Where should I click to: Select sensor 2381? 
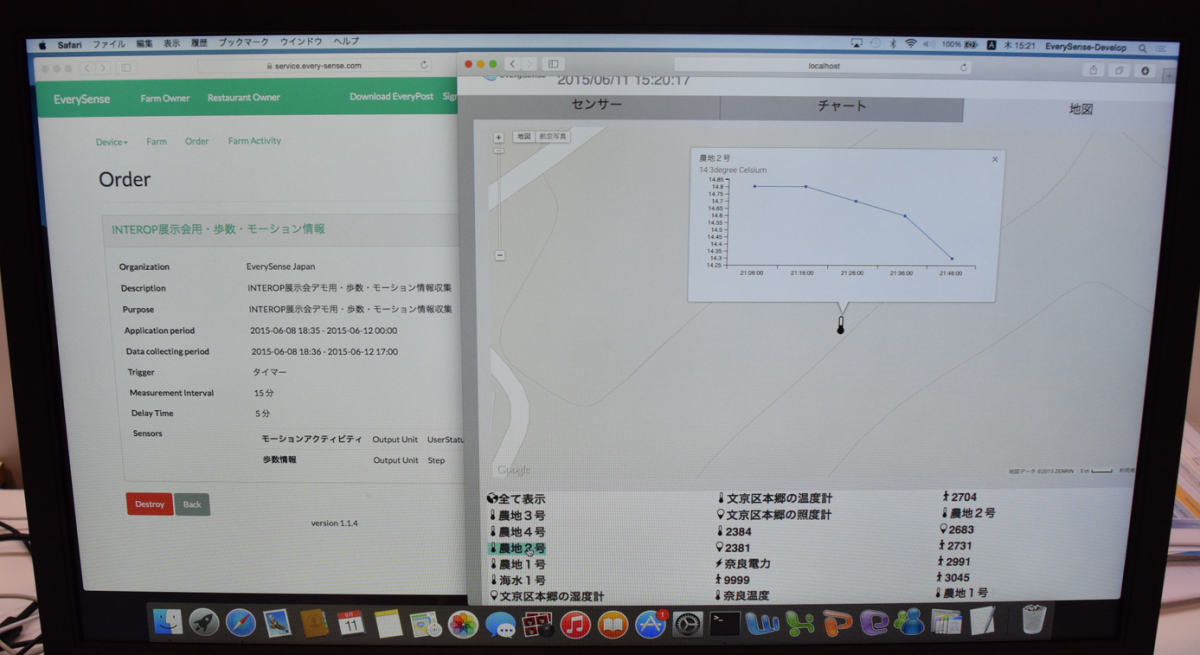tap(734, 547)
